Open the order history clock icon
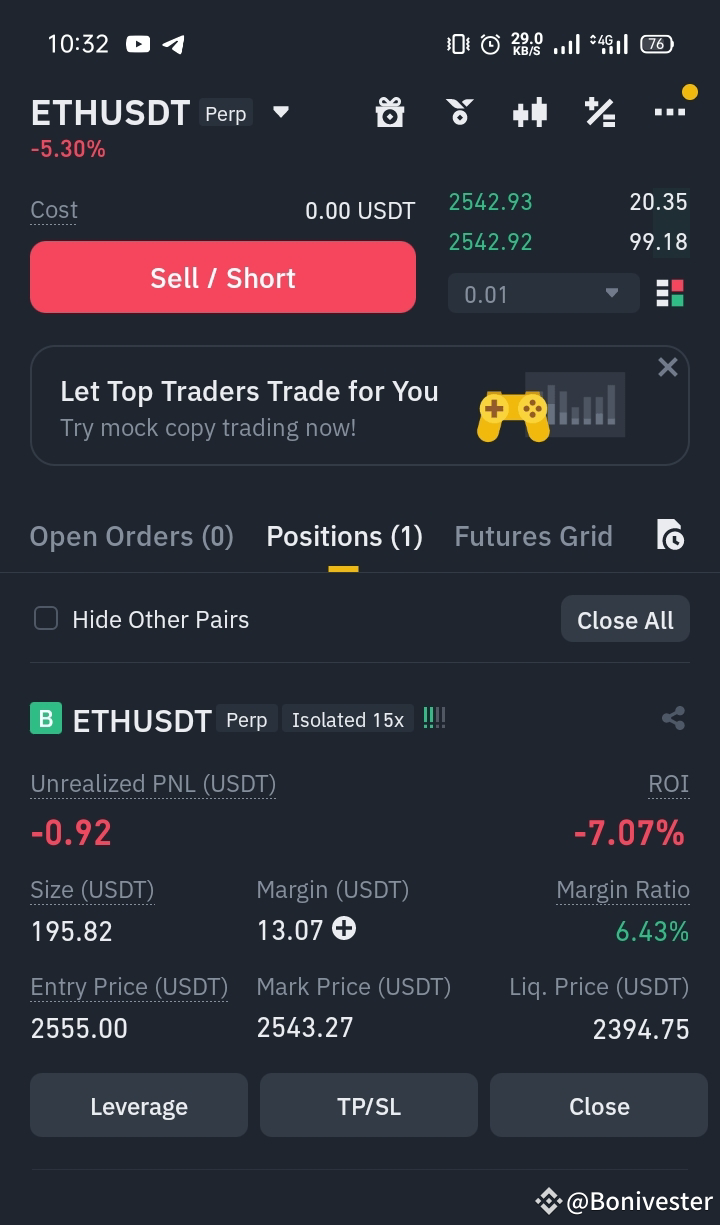Screen dimensions: 720x1225 [x=670, y=535]
